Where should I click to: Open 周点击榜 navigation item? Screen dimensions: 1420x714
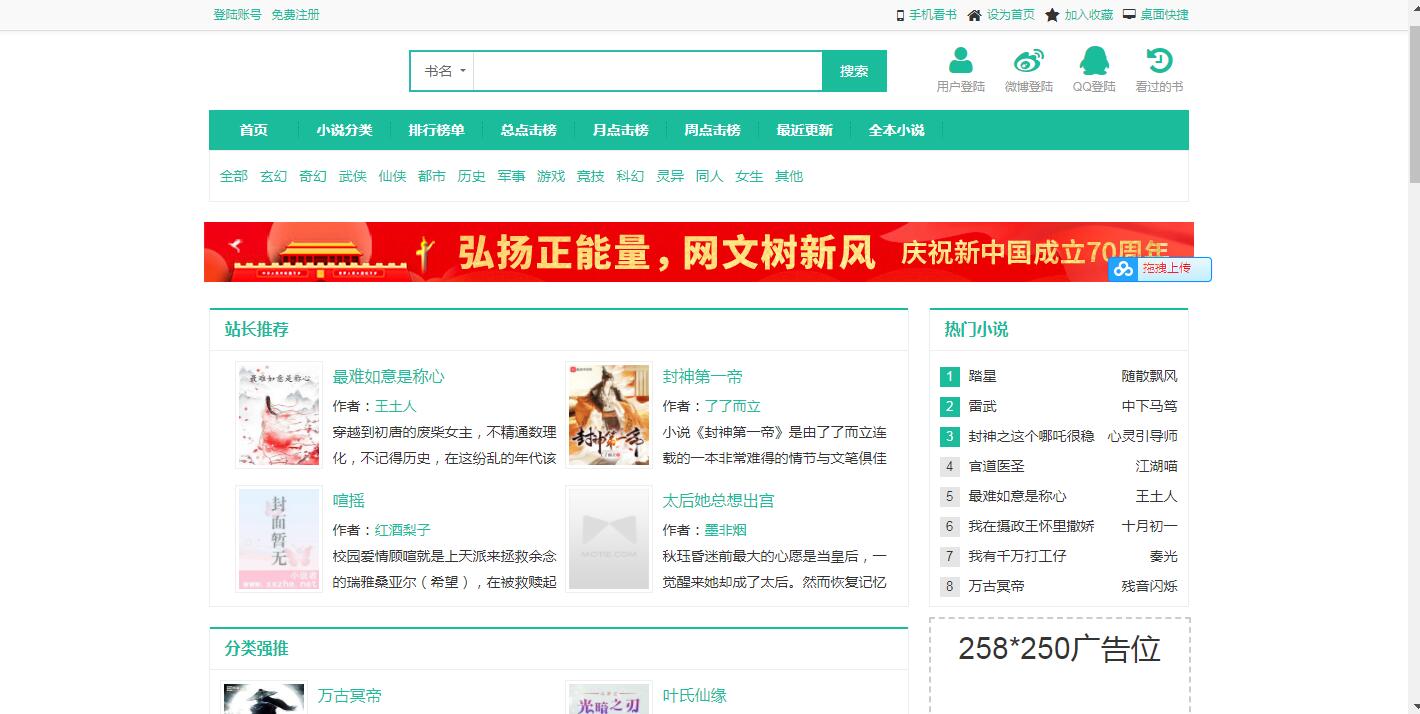pos(713,130)
